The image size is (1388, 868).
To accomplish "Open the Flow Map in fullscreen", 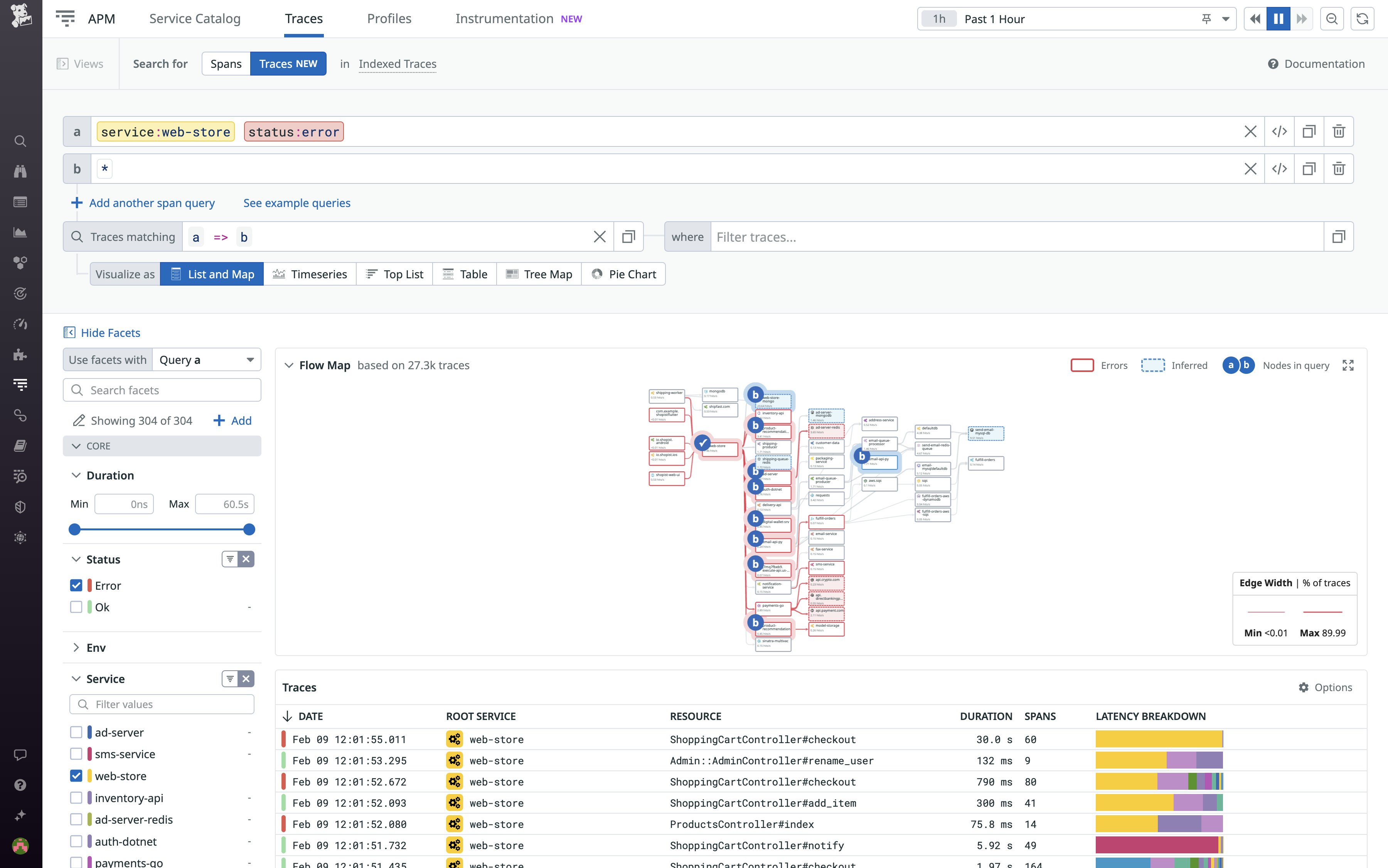I will tap(1349, 365).
